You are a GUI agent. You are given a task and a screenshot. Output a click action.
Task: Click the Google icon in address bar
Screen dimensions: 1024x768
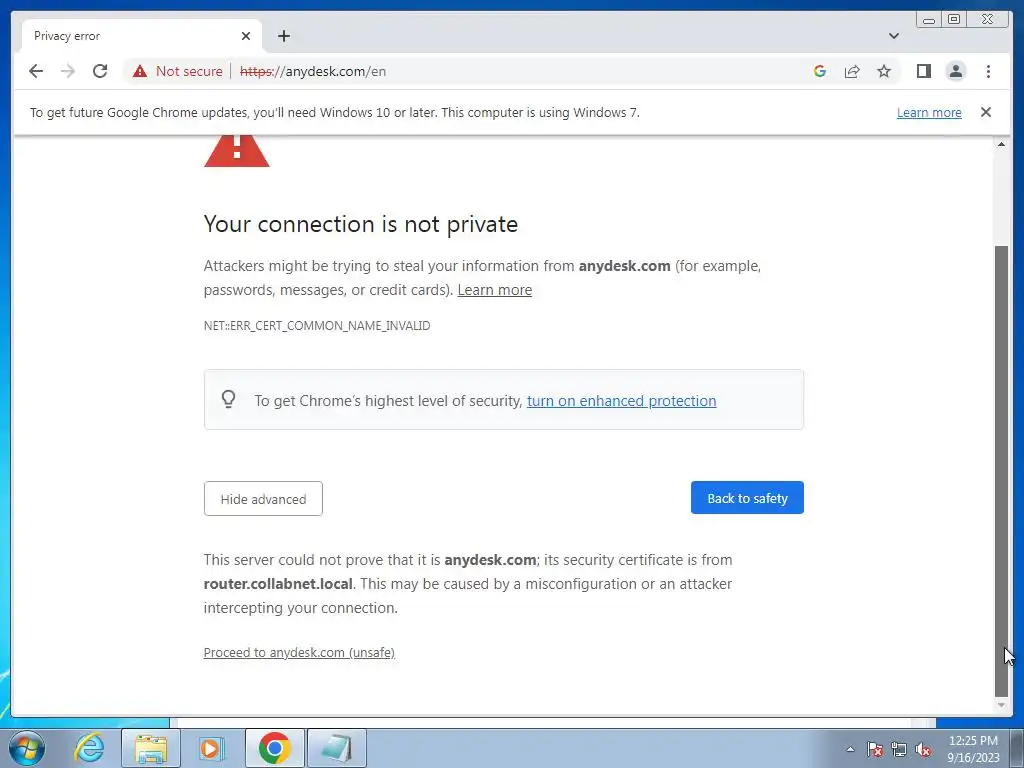tap(820, 71)
